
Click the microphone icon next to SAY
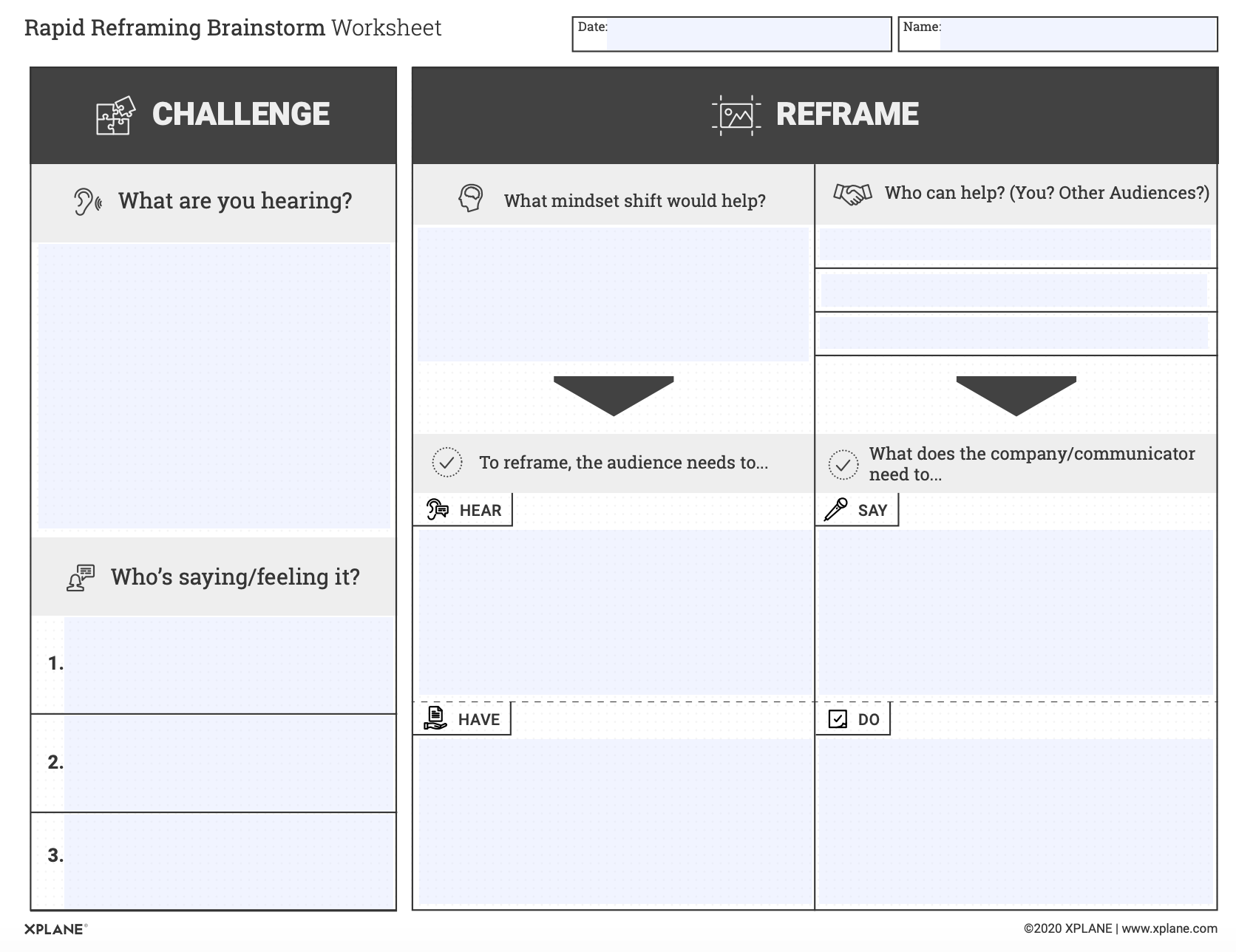tap(836, 509)
